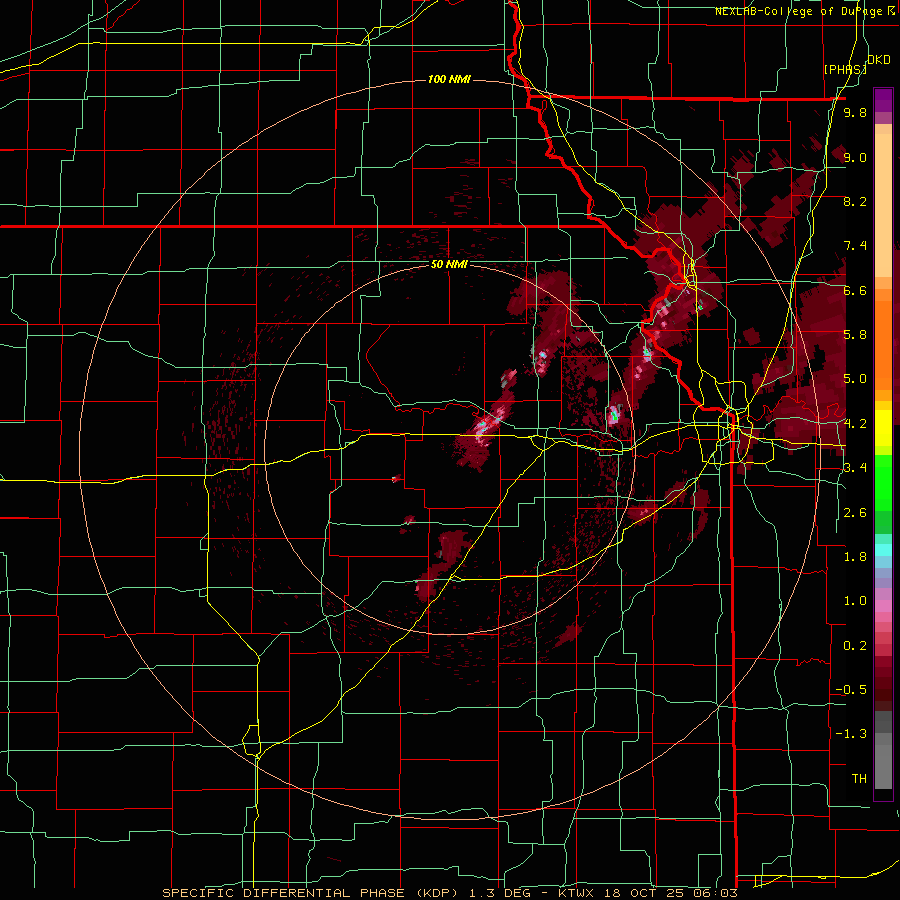Click the 7.4 value on the color scale
This screenshot has height=900, width=900.
[855, 246]
